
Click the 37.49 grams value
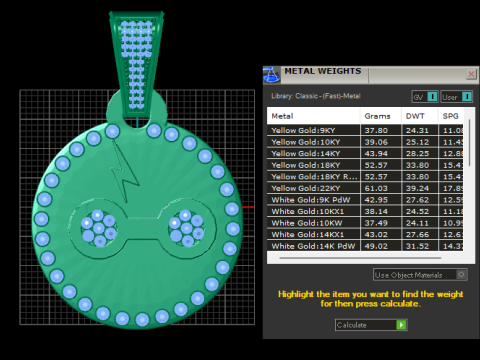(x=376, y=223)
